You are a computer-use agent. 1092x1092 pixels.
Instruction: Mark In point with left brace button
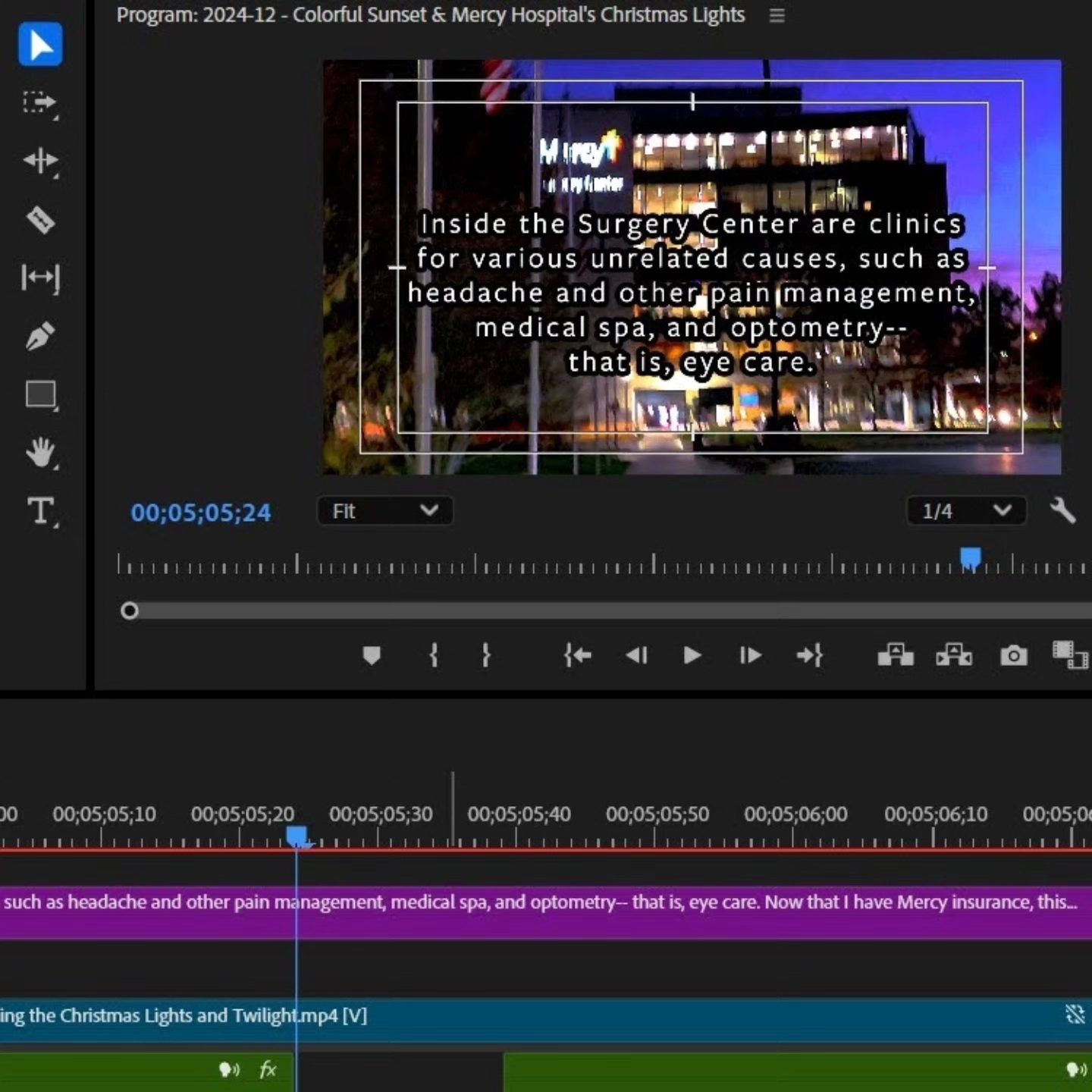(434, 655)
